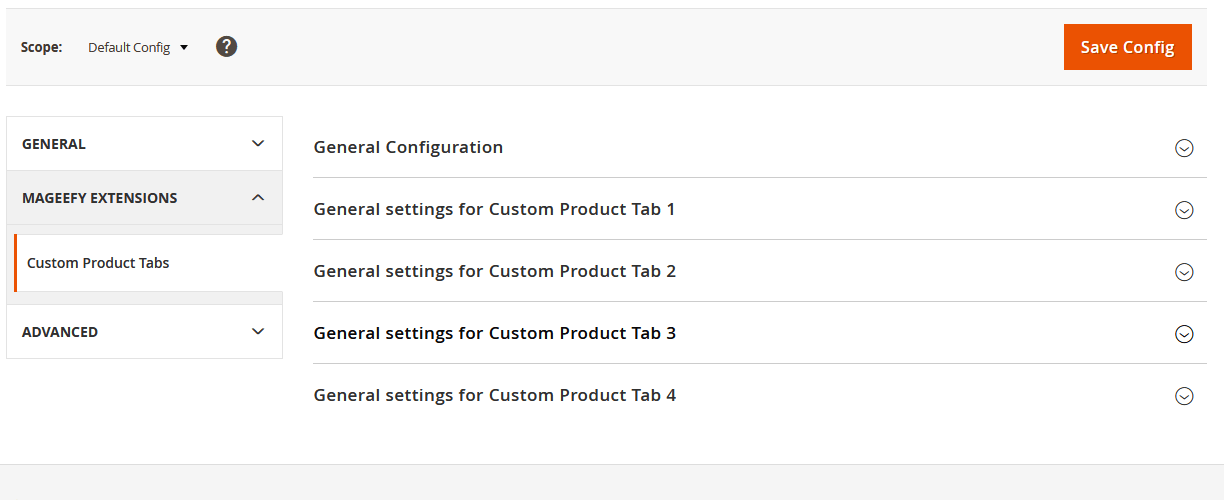1224x500 pixels.
Task: Click the ADVANCED section chevron icon
Action: 258,331
